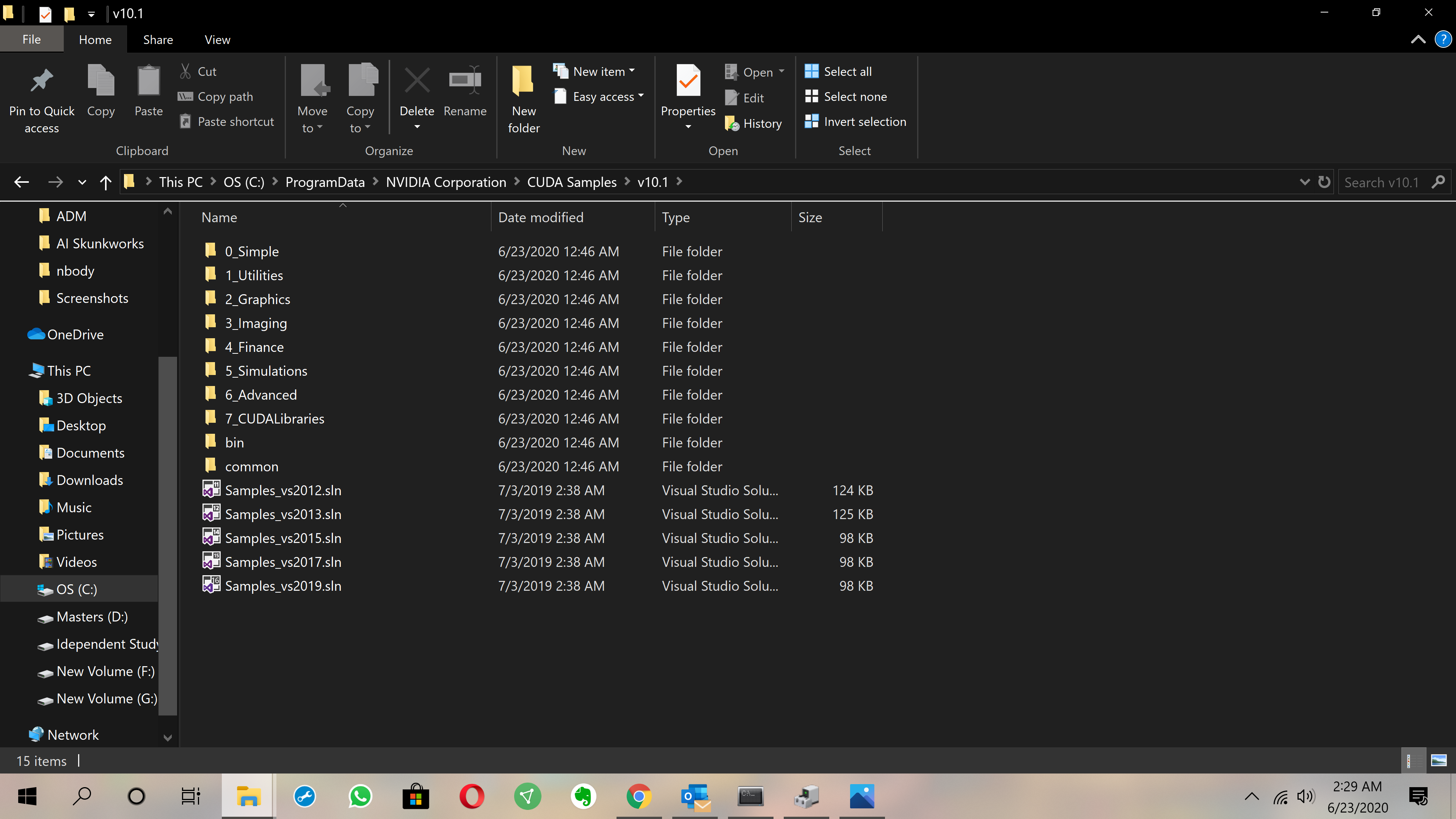Open Downloads in navigation pane
This screenshot has height=819, width=1456.
tap(89, 480)
